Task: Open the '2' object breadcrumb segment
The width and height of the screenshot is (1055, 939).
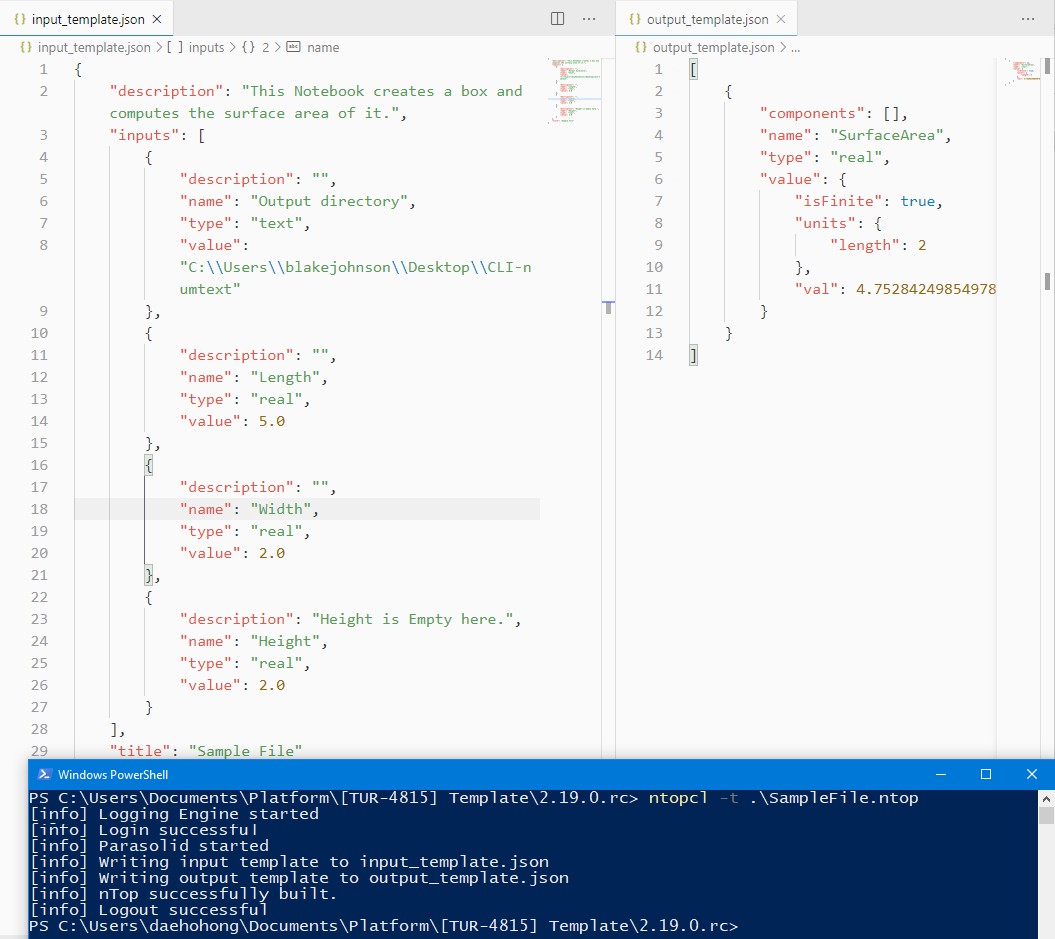Action: point(265,48)
